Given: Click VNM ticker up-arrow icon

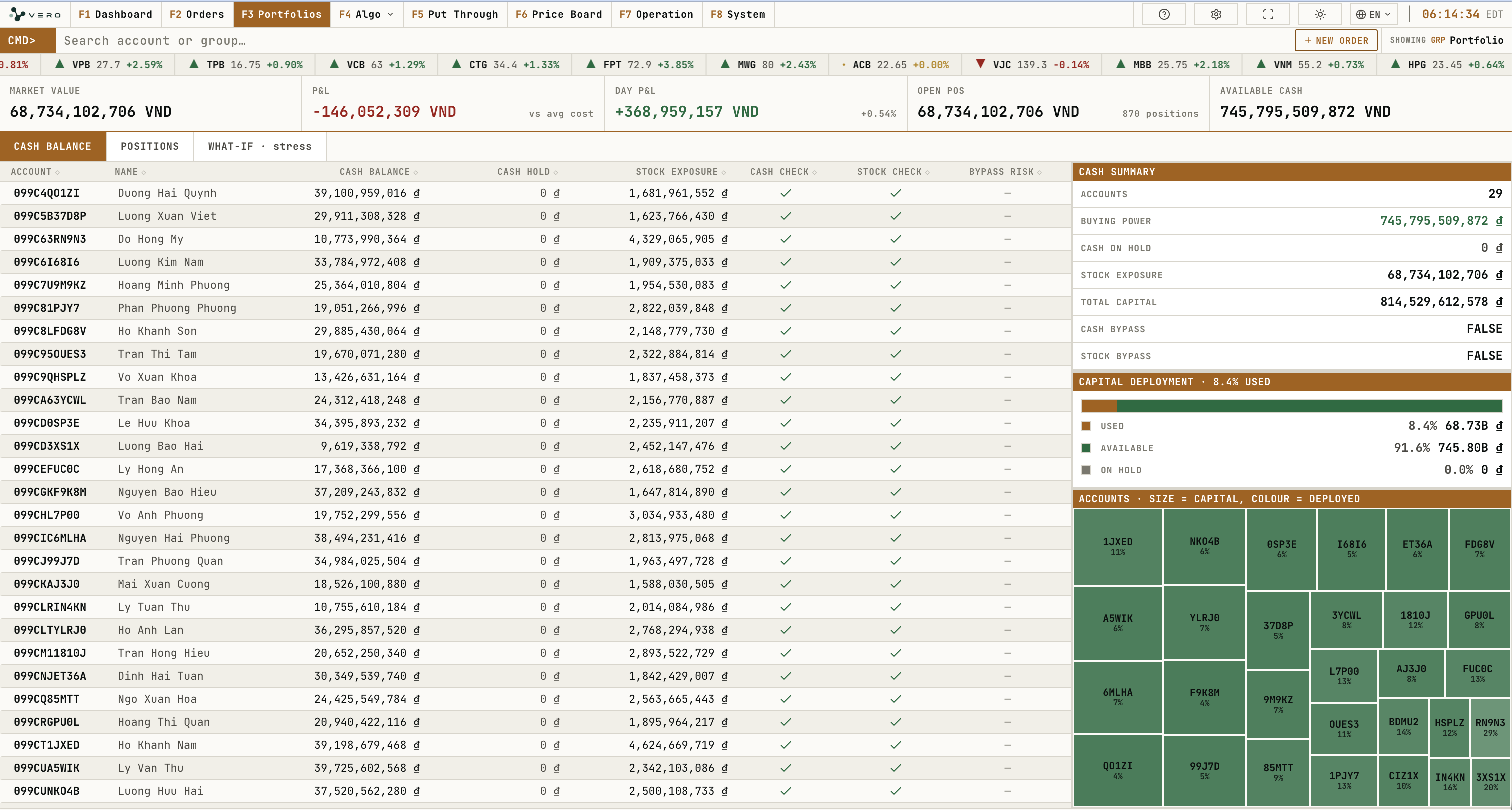Looking at the screenshot, I should coord(1261,64).
